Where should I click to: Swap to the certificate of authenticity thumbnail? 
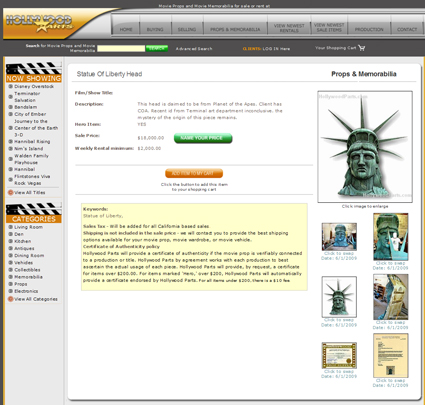[x=339, y=355]
